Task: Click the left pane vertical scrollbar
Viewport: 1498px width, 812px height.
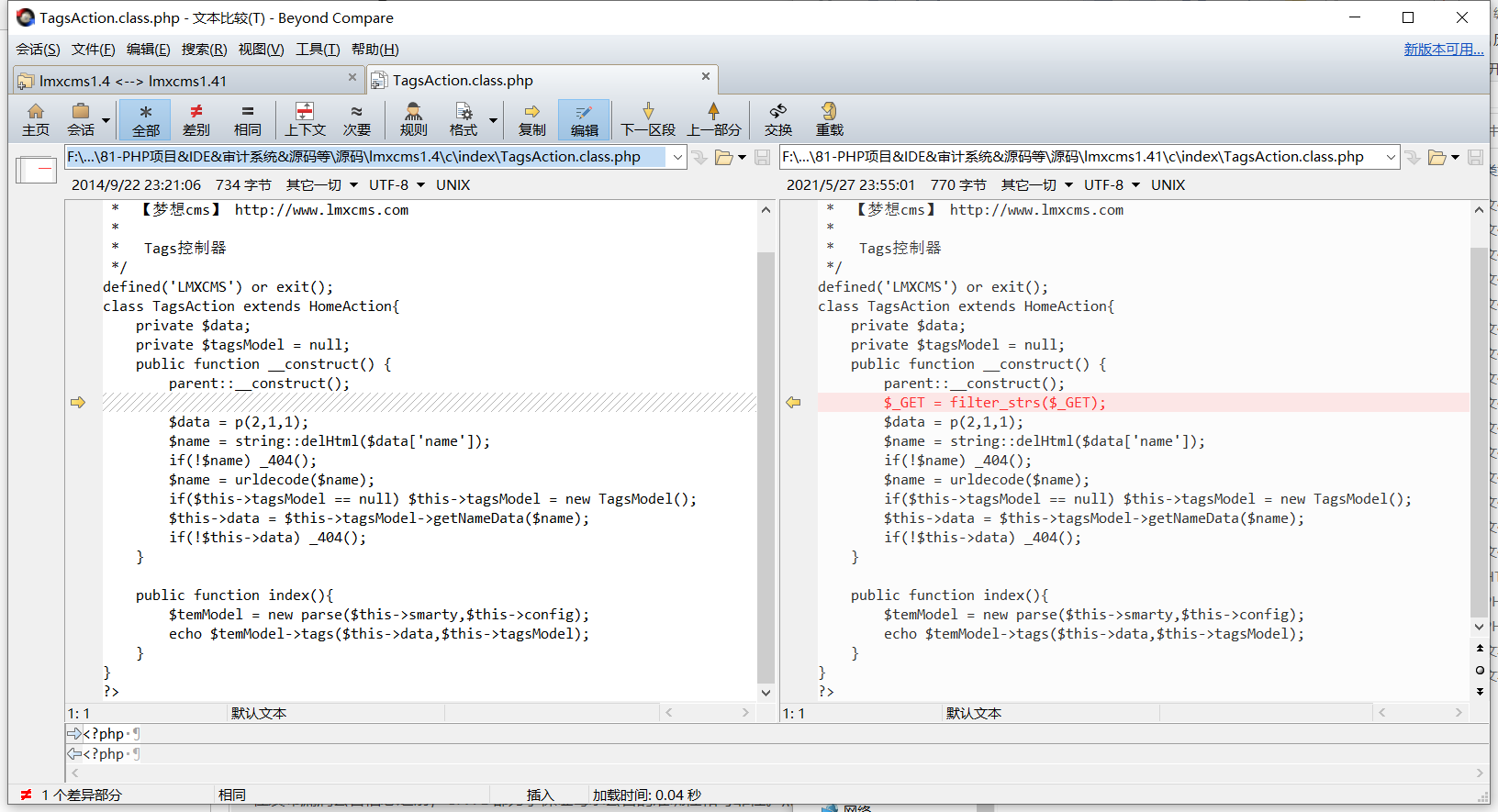Action: coord(766,468)
